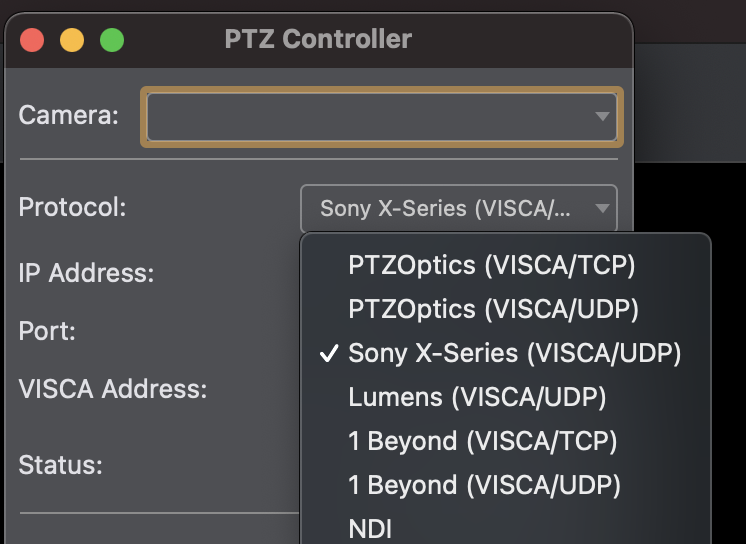Screen dimensions: 746x544
Task: Click the Protocol combo box showing Sony X-Series
Action: [x=459, y=208]
